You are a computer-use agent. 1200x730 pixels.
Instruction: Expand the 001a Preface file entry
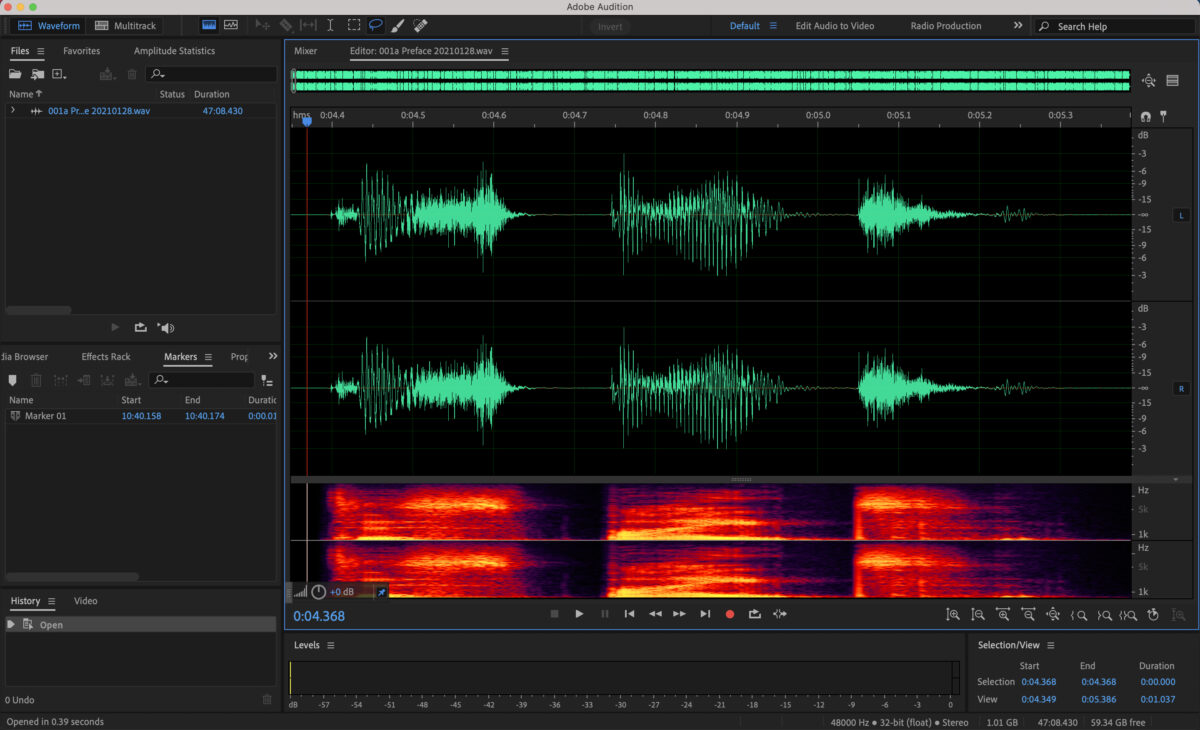click(x=13, y=111)
